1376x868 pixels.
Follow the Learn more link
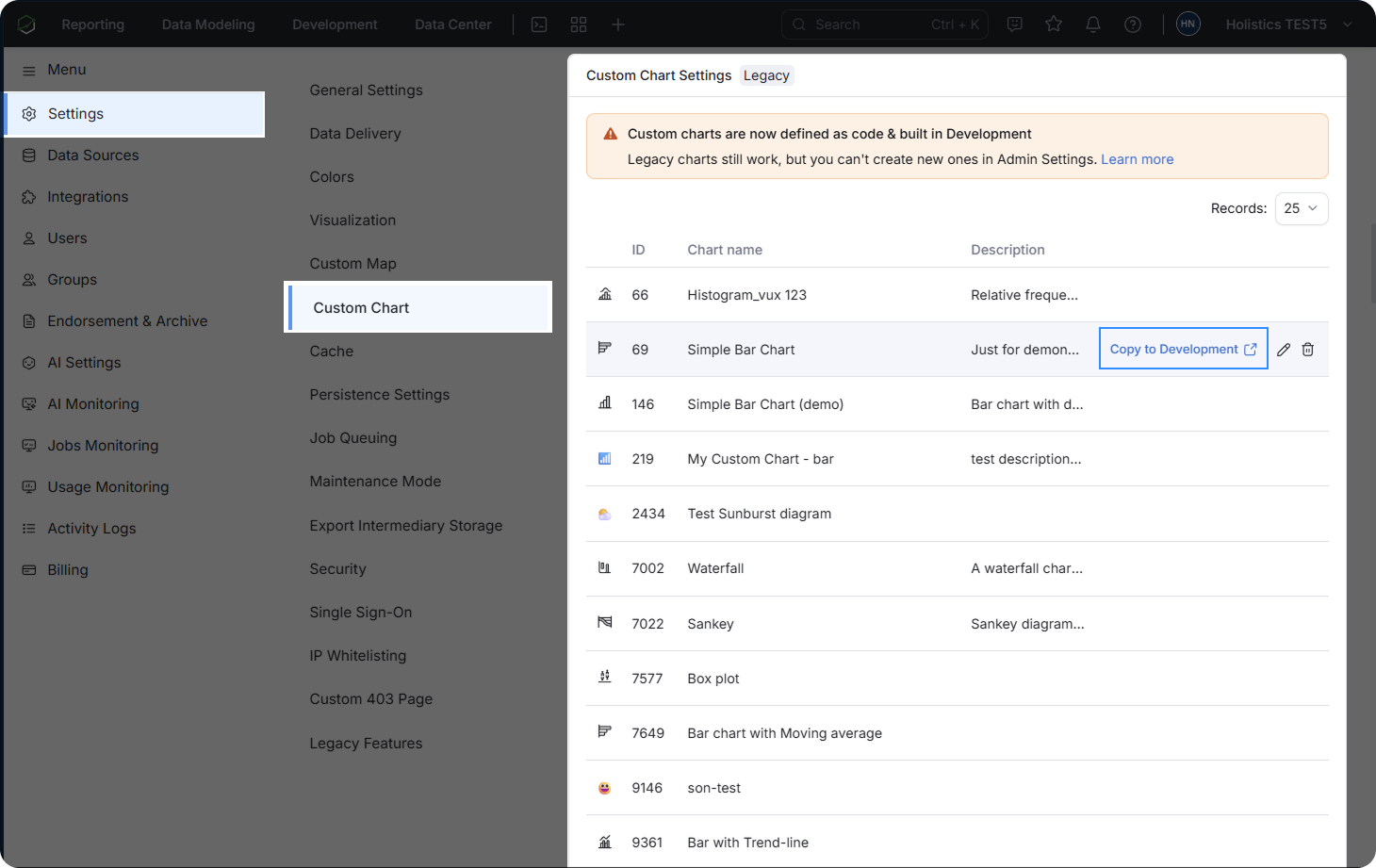[1138, 159]
